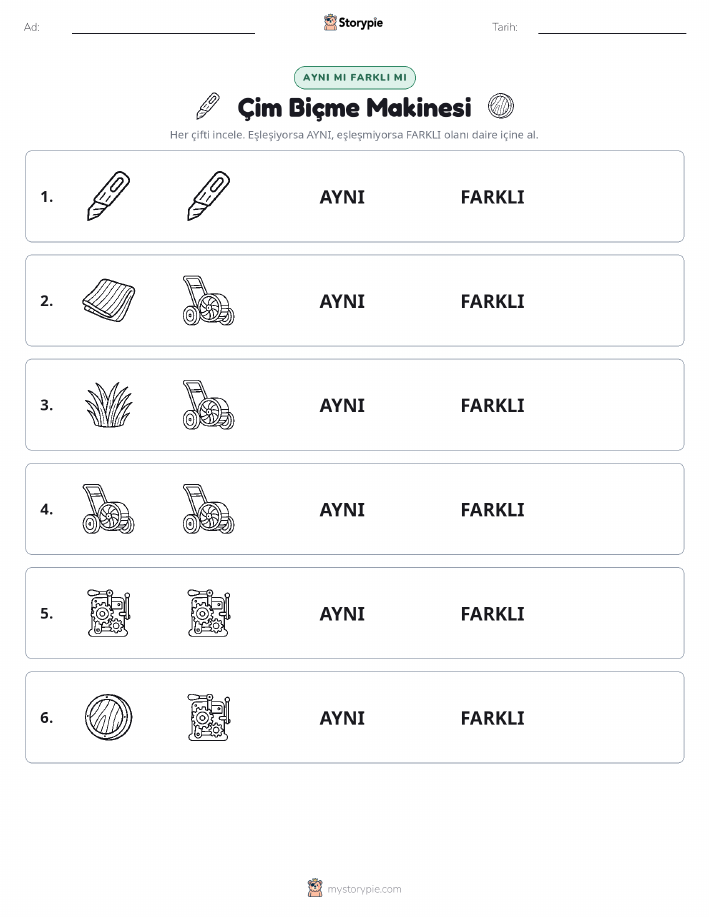
Task: Circle AYNI for row 1
Action: click(x=342, y=197)
